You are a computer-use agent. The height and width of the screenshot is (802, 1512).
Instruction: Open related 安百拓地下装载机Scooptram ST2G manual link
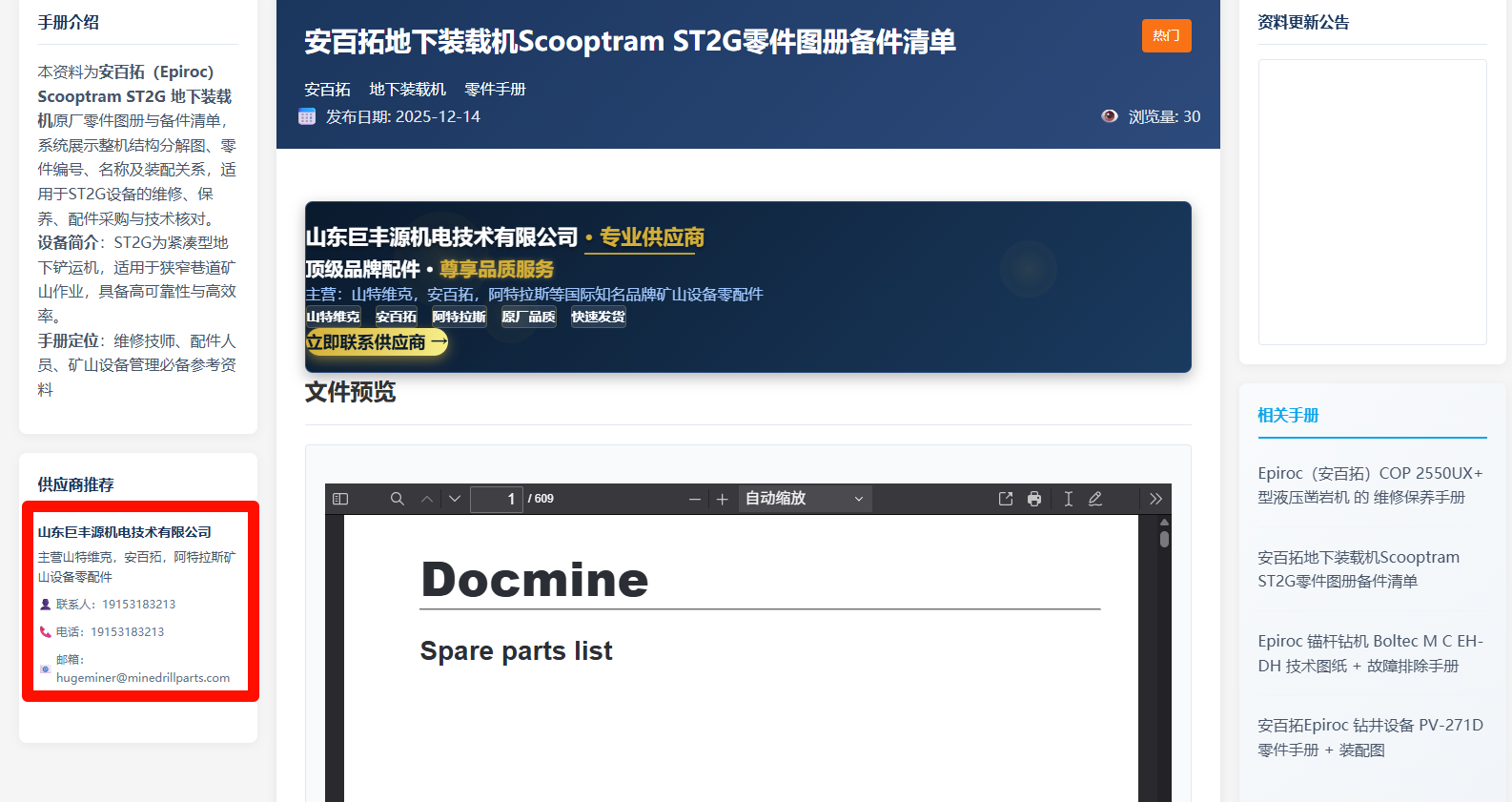(1359, 569)
